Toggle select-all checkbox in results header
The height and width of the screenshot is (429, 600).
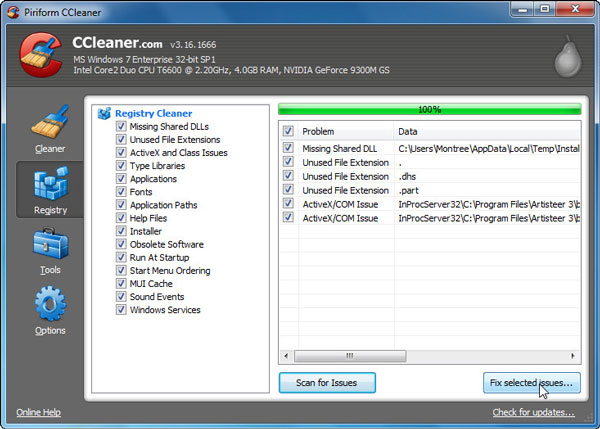pyautogui.click(x=288, y=131)
